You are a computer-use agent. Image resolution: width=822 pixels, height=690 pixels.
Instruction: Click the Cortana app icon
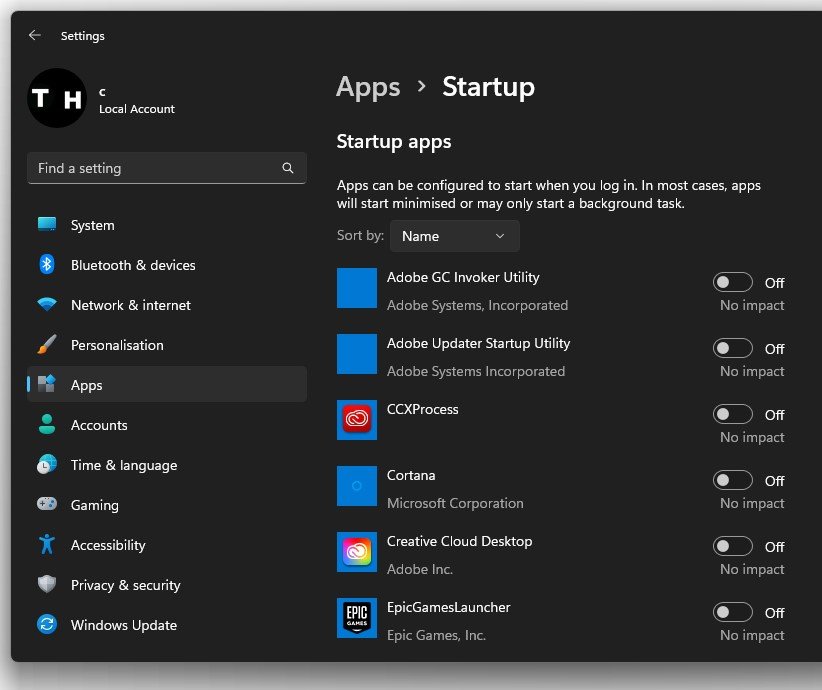click(357, 486)
